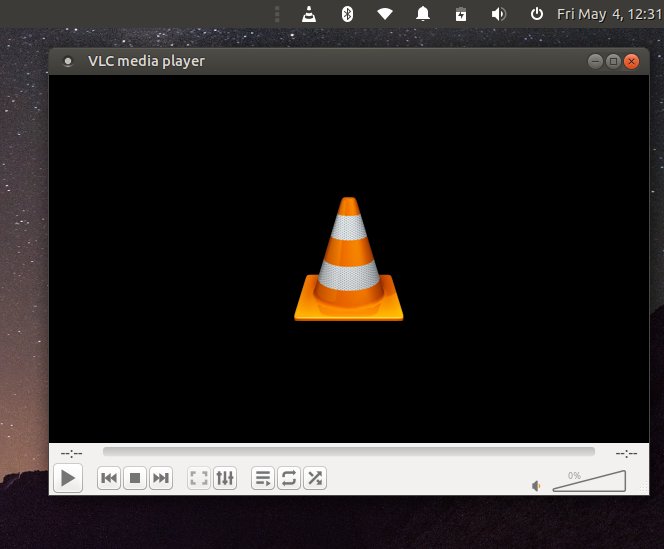Open the power session menu
Viewport: 664px width, 549px height.
[x=537, y=14]
